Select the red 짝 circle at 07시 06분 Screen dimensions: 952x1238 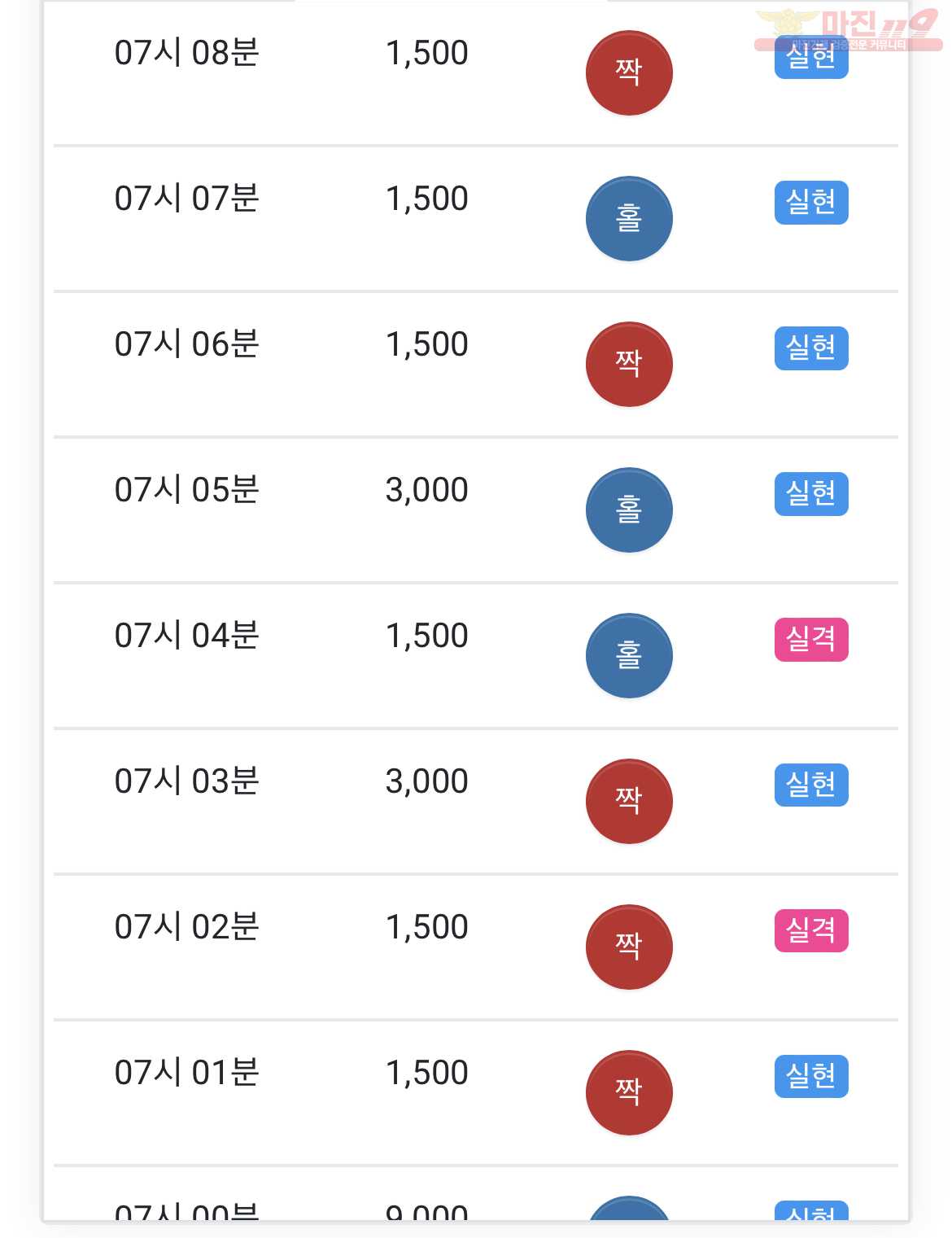click(x=629, y=364)
